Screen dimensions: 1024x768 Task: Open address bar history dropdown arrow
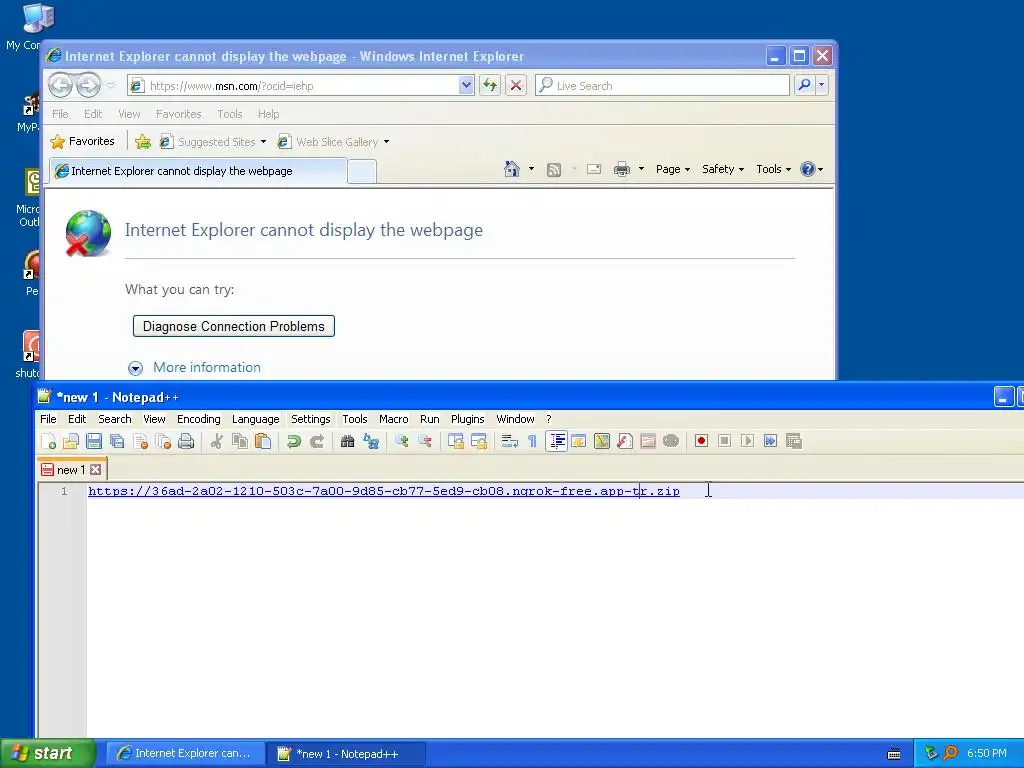coord(466,86)
